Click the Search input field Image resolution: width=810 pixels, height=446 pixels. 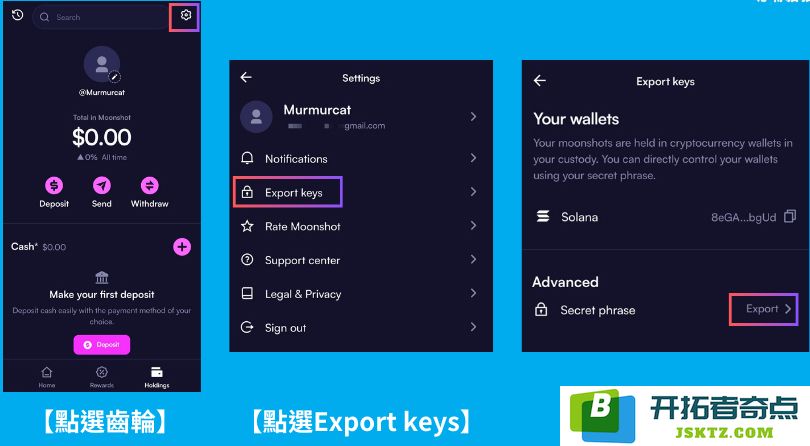click(x=100, y=17)
